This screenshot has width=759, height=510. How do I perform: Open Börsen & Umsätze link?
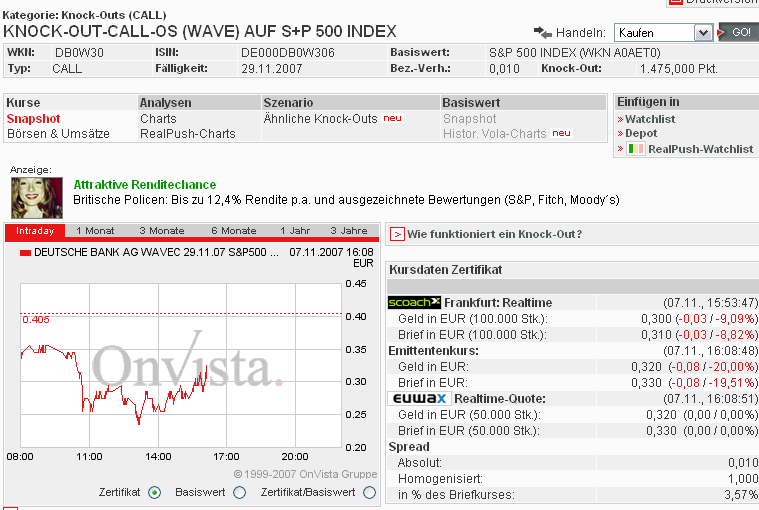pyautogui.click(x=58, y=134)
